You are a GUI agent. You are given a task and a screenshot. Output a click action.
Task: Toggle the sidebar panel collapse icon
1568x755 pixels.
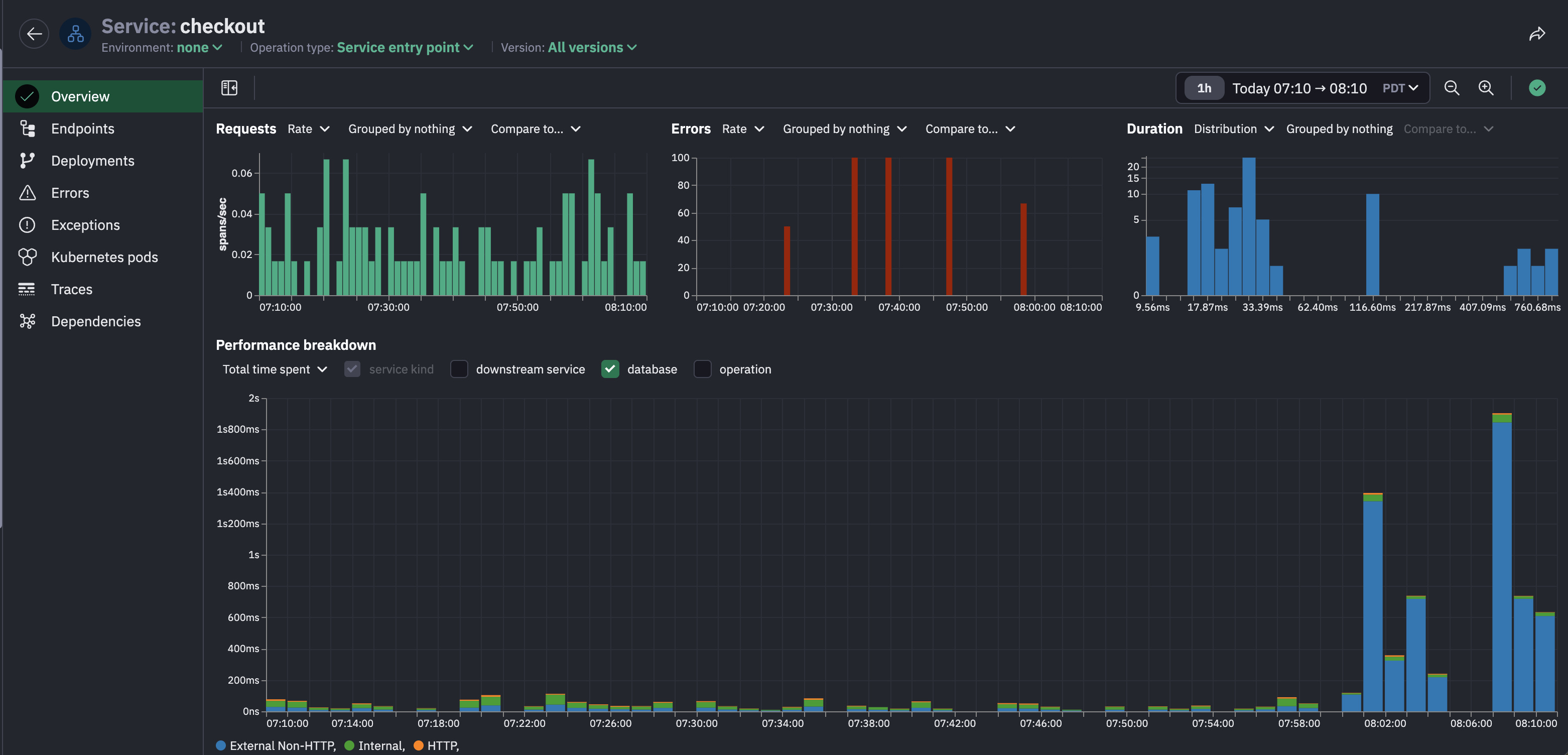(229, 88)
